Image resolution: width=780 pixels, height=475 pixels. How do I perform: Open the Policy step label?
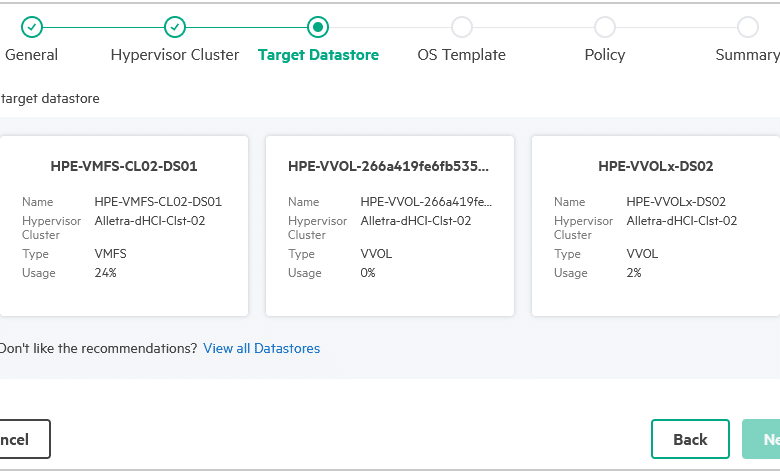click(605, 55)
